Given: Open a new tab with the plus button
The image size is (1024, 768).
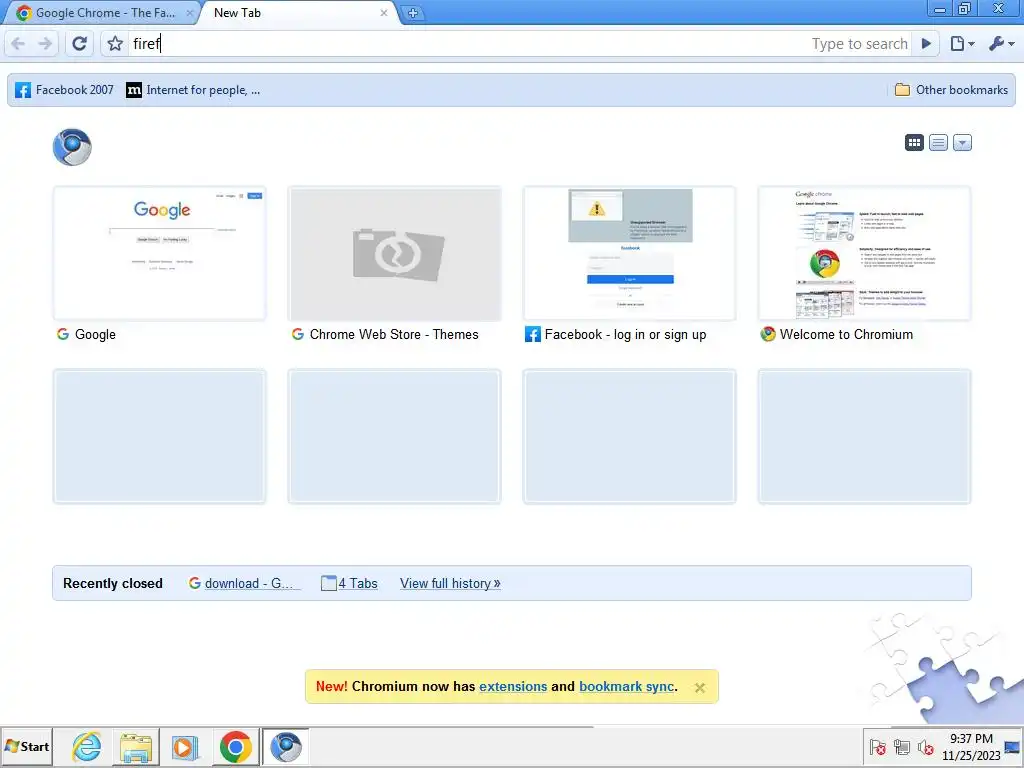Looking at the screenshot, I should click(413, 13).
